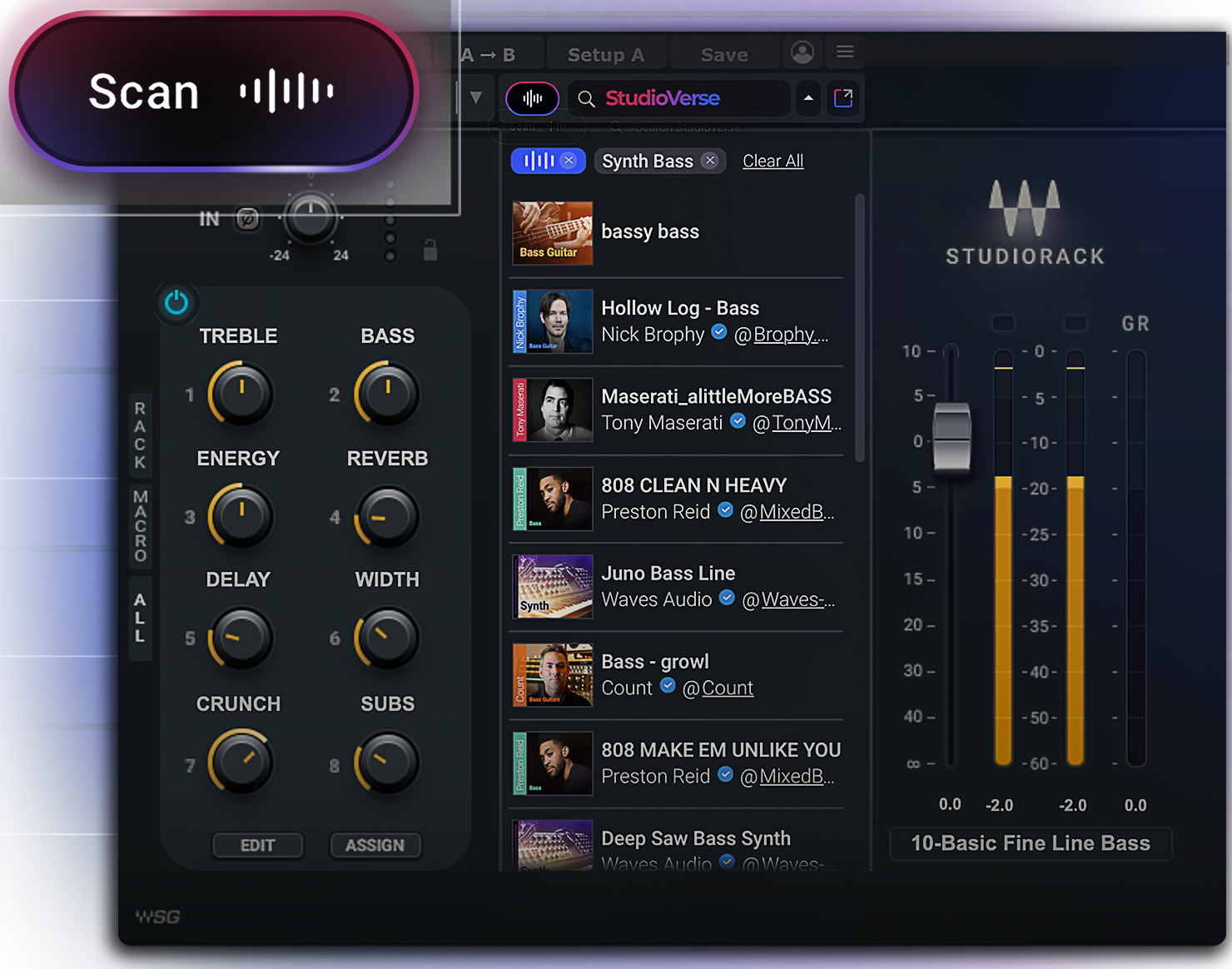Remove the Synth Bass filter tag

pyautogui.click(x=709, y=161)
